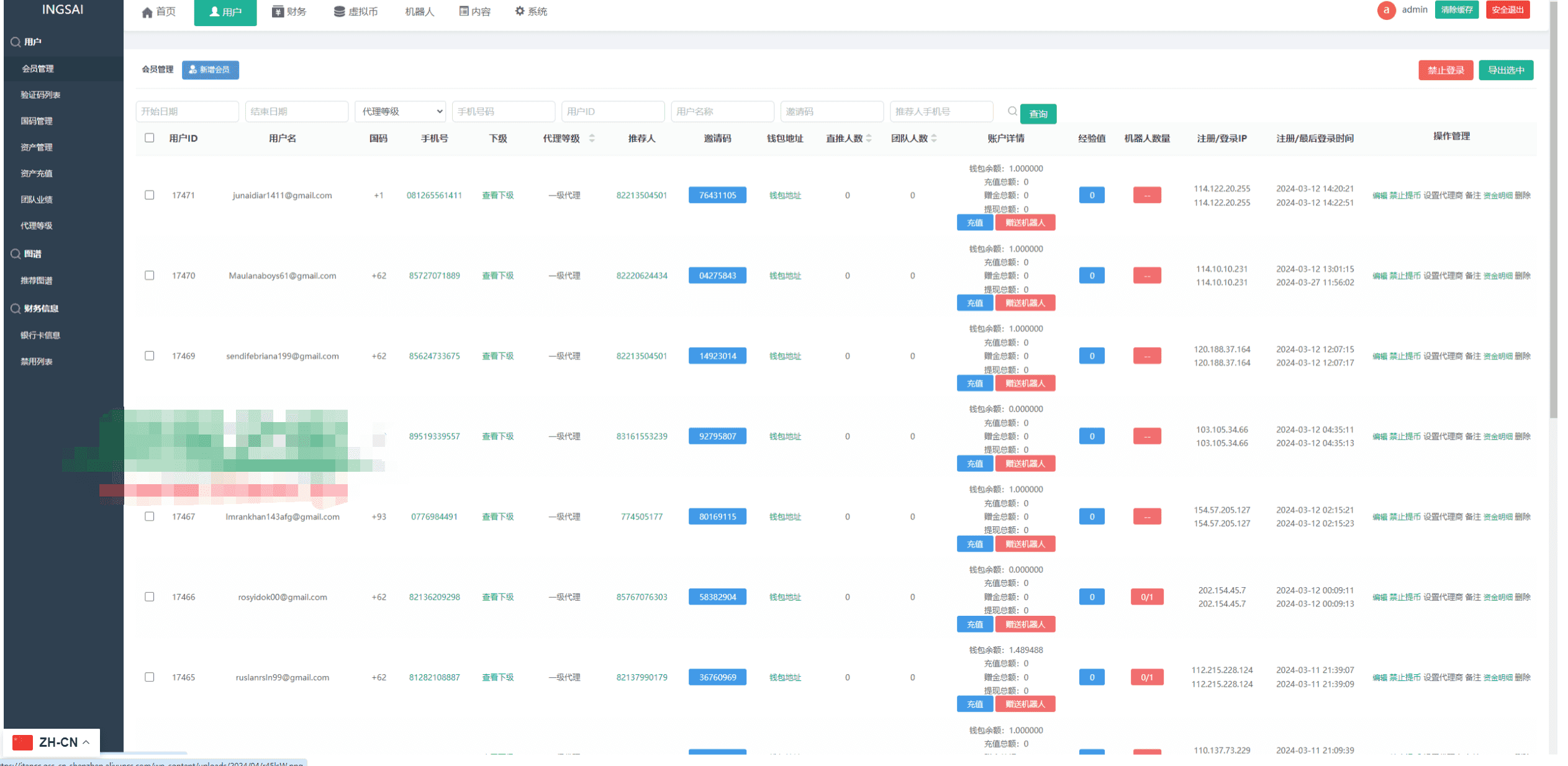The width and height of the screenshot is (1568, 766).
Task: Click the admin avatar icon
Action: pos(1385,10)
